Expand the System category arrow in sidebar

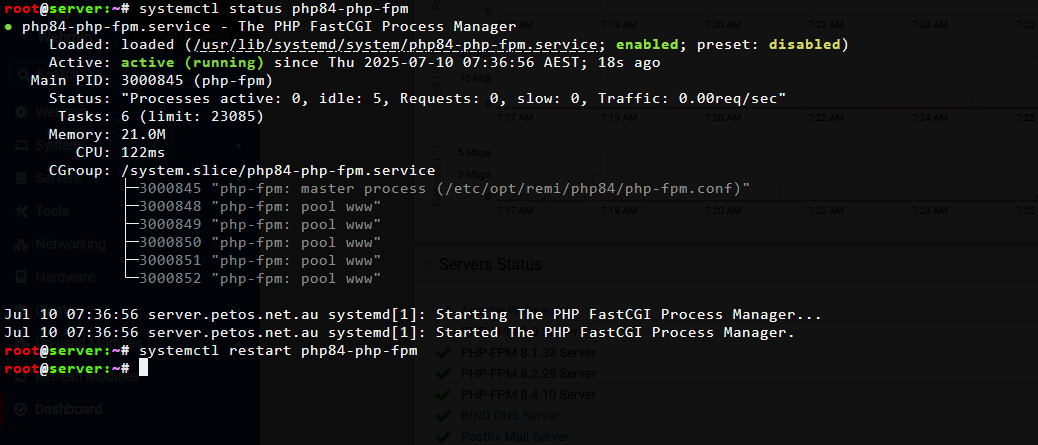[x=238, y=145]
